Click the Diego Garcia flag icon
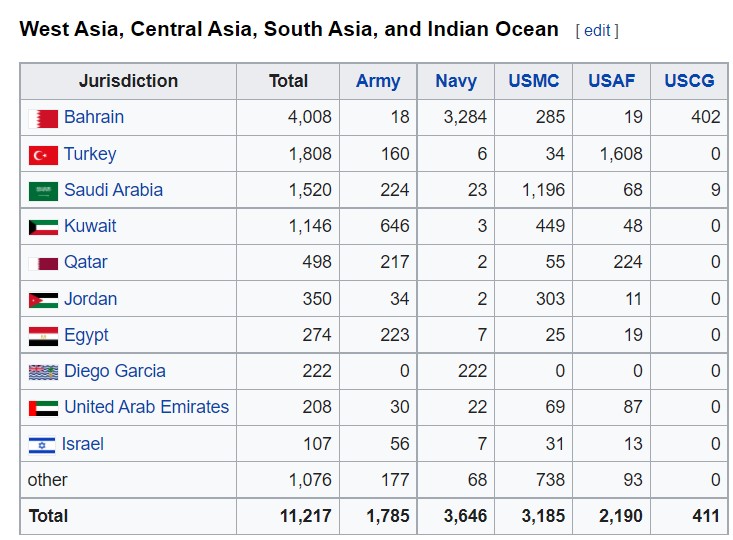The width and height of the screenshot is (733, 540). click(43, 373)
